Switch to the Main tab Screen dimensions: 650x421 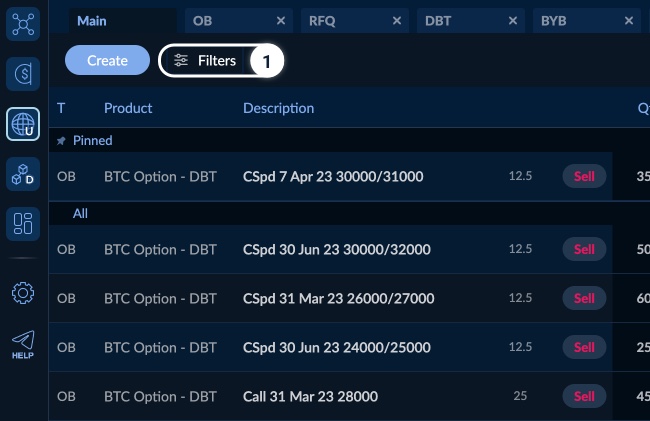pyautogui.click(x=92, y=20)
